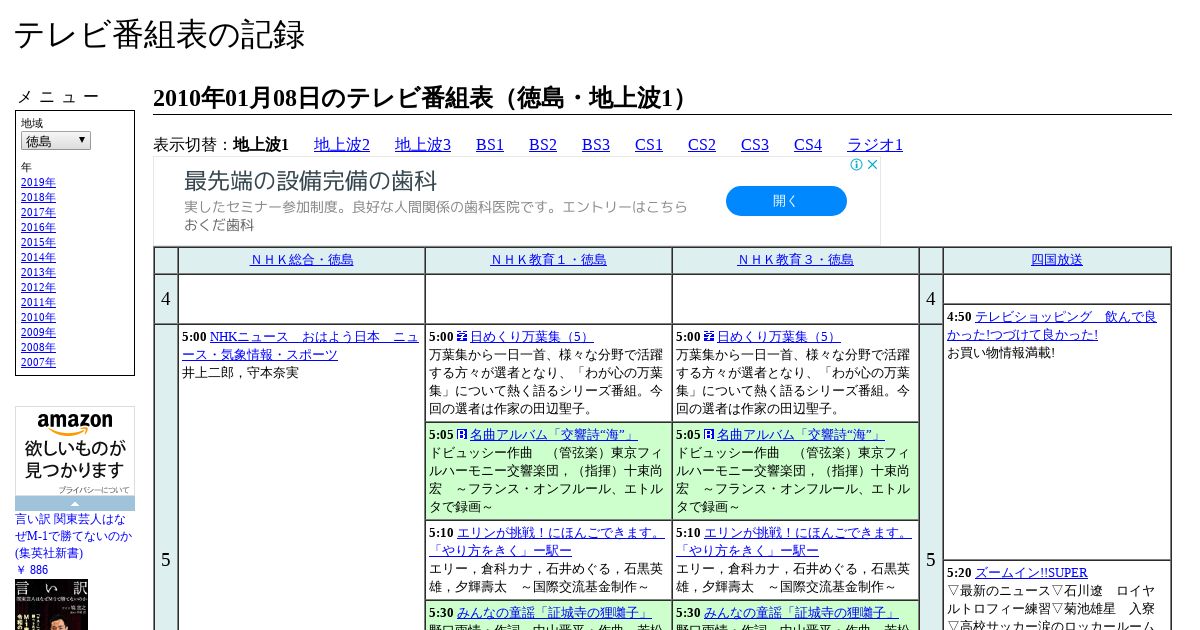1200x630 pixels.
Task: Open the プライバシーについて link in the amazon ad
Action: pos(93,490)
